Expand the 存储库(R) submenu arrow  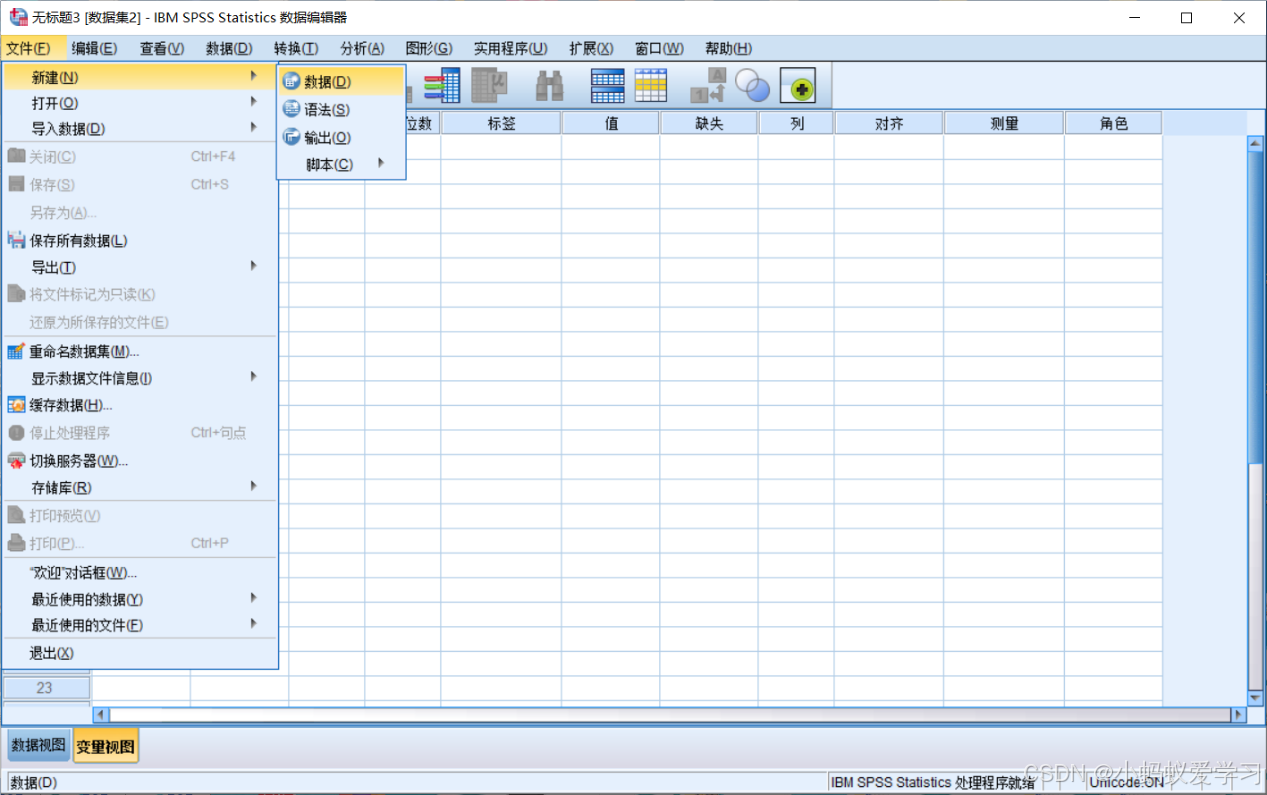[254, 486]
